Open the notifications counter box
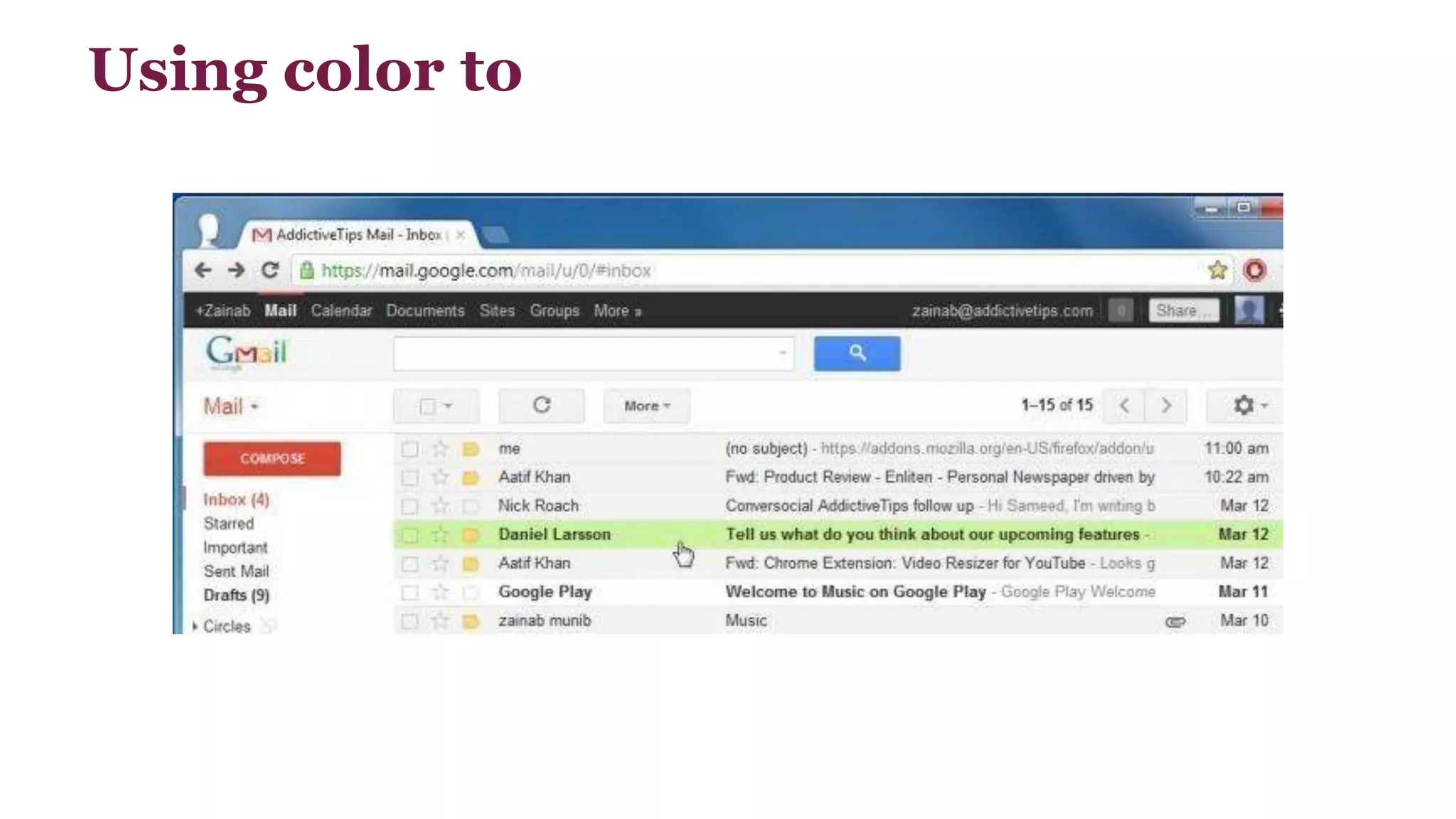Image resolution: width=1456 pixels, height=819 pixels. point(1121,311)
